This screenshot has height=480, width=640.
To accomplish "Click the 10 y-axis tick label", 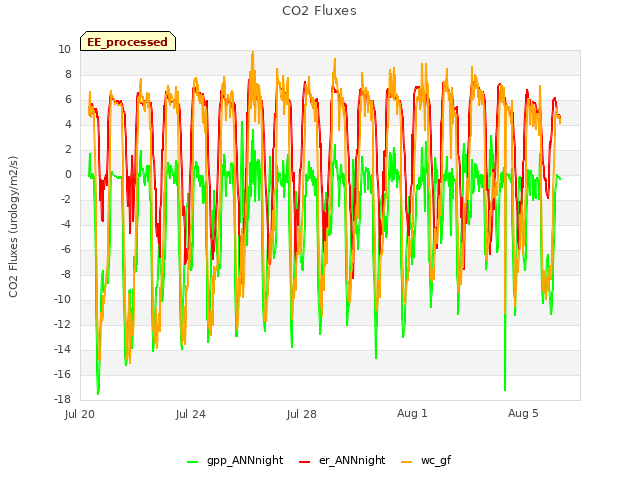I will coord(64,49).
